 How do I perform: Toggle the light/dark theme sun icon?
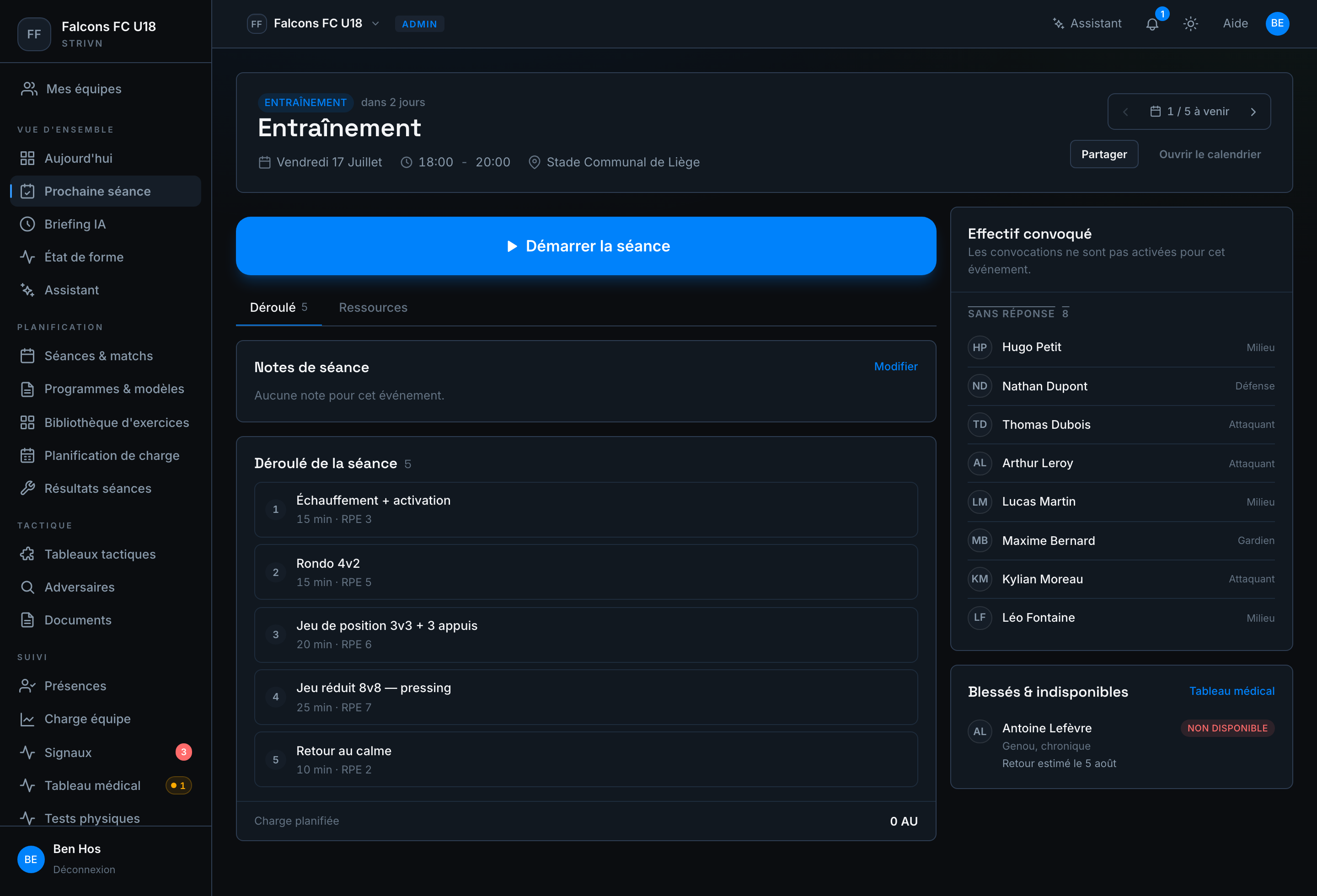click(1191, 24)
